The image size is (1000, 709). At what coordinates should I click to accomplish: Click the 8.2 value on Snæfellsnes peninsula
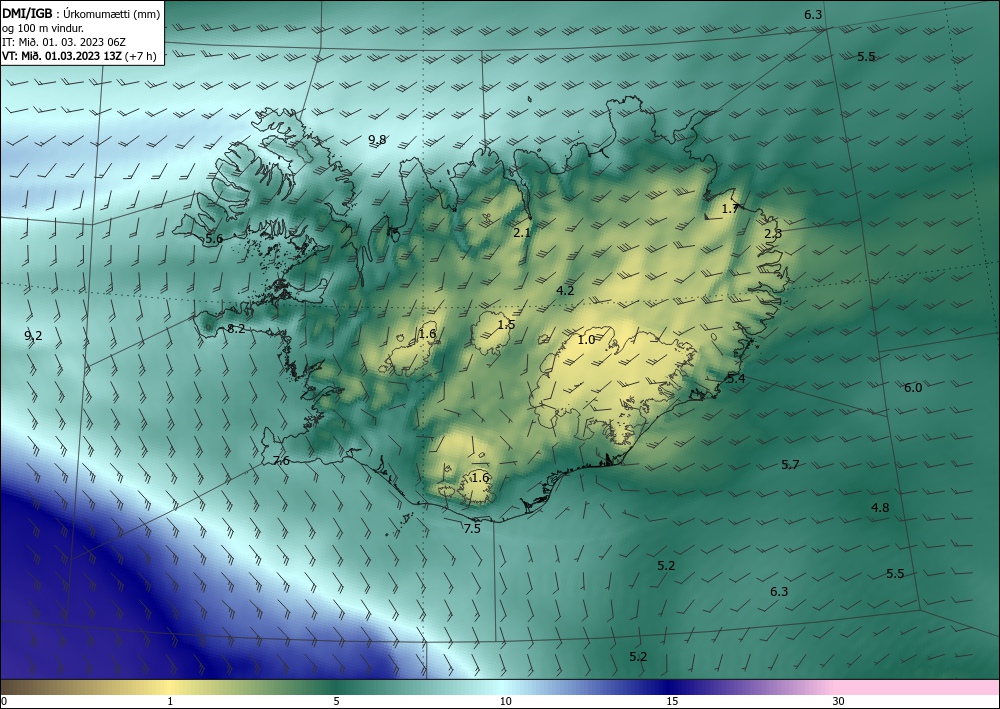tap(236, 329)
